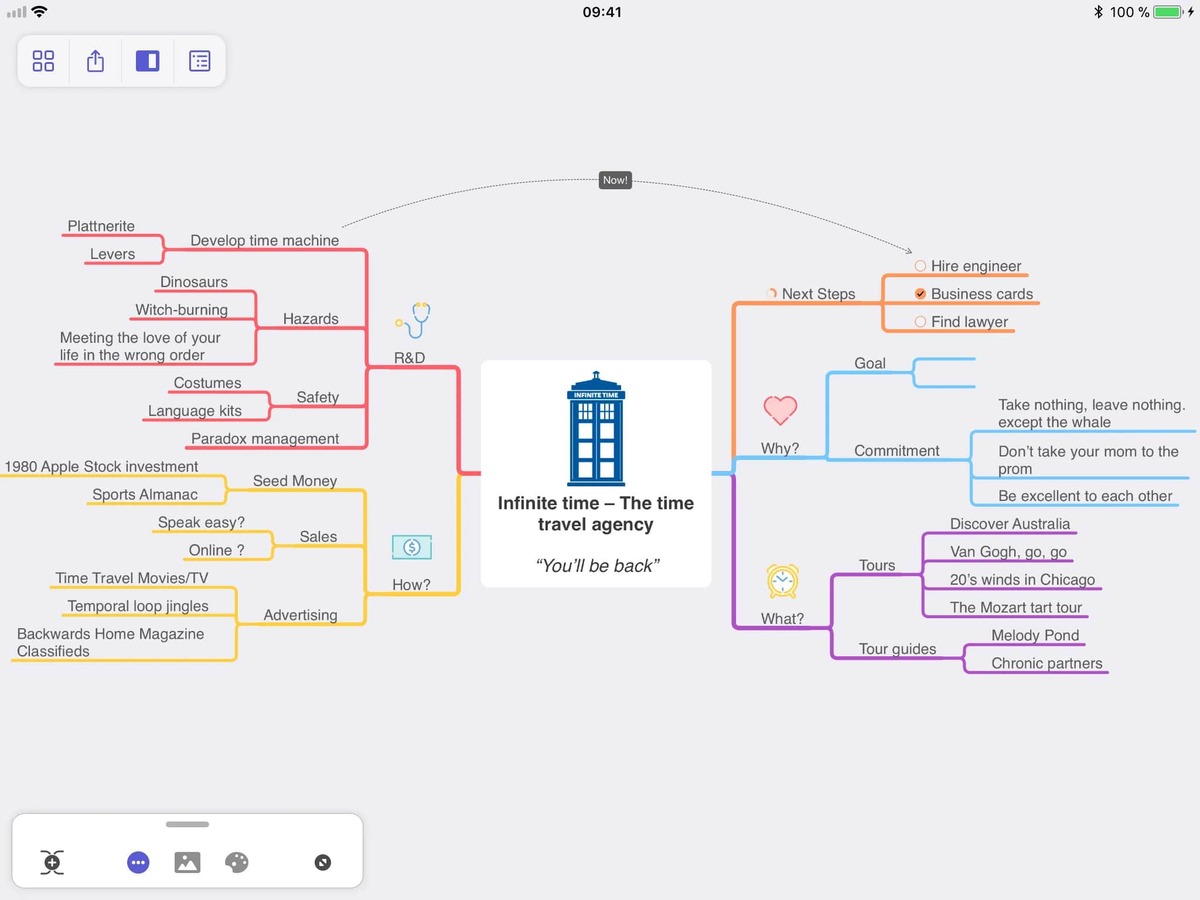Viewport: 1200px width, 900px height.
Task: Open the More options ellipsis icon
Action: tap(138, 862)
